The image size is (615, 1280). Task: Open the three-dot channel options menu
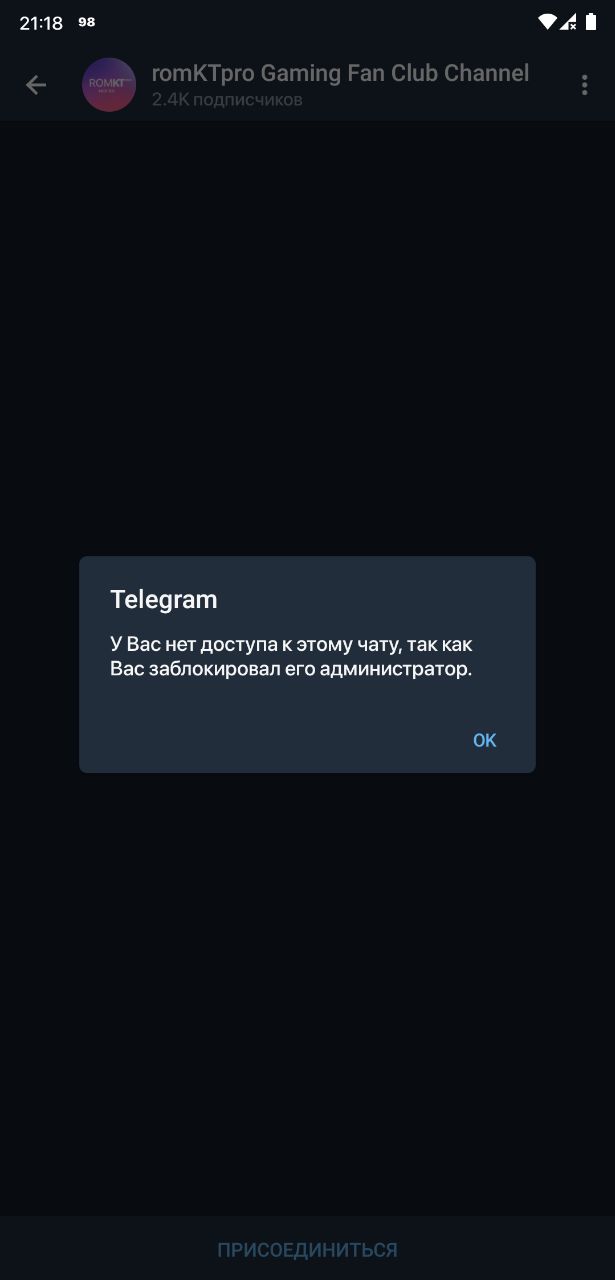(x=584, y=85)
